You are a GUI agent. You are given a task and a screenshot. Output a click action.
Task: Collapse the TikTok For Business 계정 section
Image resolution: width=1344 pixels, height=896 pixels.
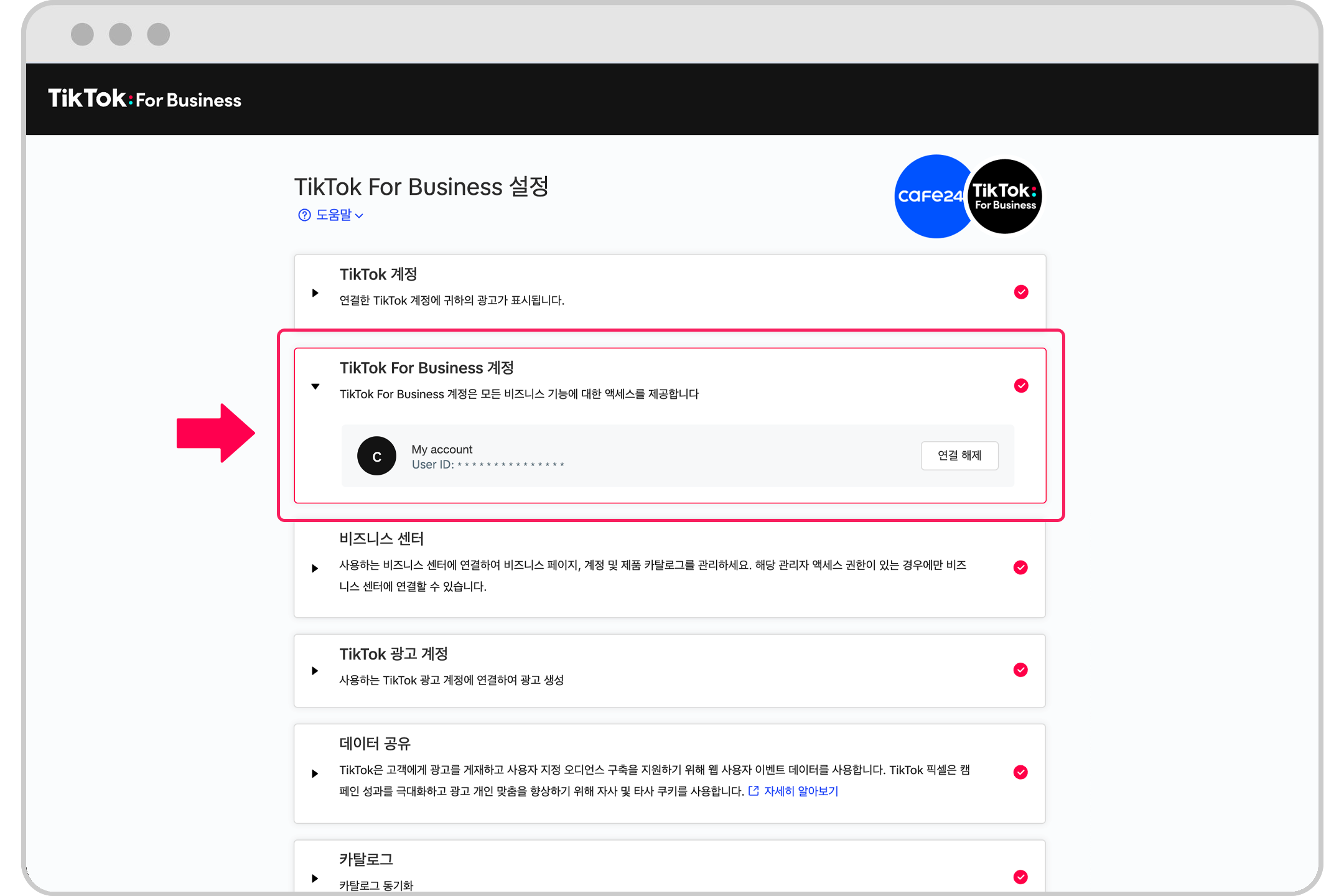coord(315,386)
